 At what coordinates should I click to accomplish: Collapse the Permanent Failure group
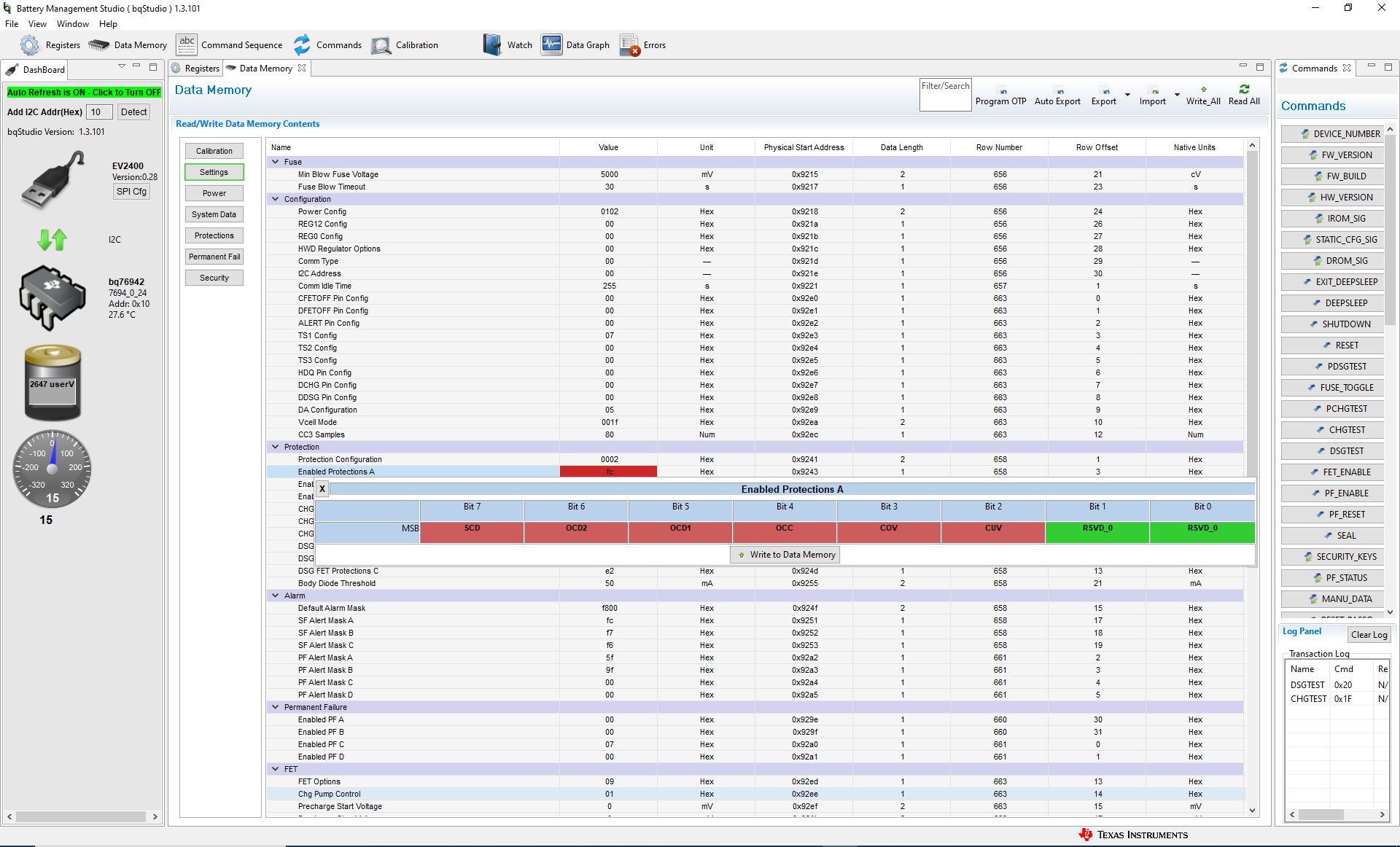click(276, 707)
